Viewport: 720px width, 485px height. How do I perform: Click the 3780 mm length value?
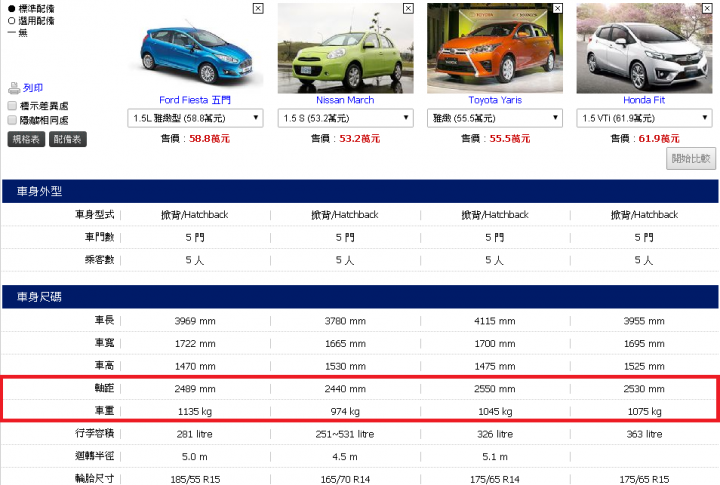pyautogui.click(x=345, y=321)
